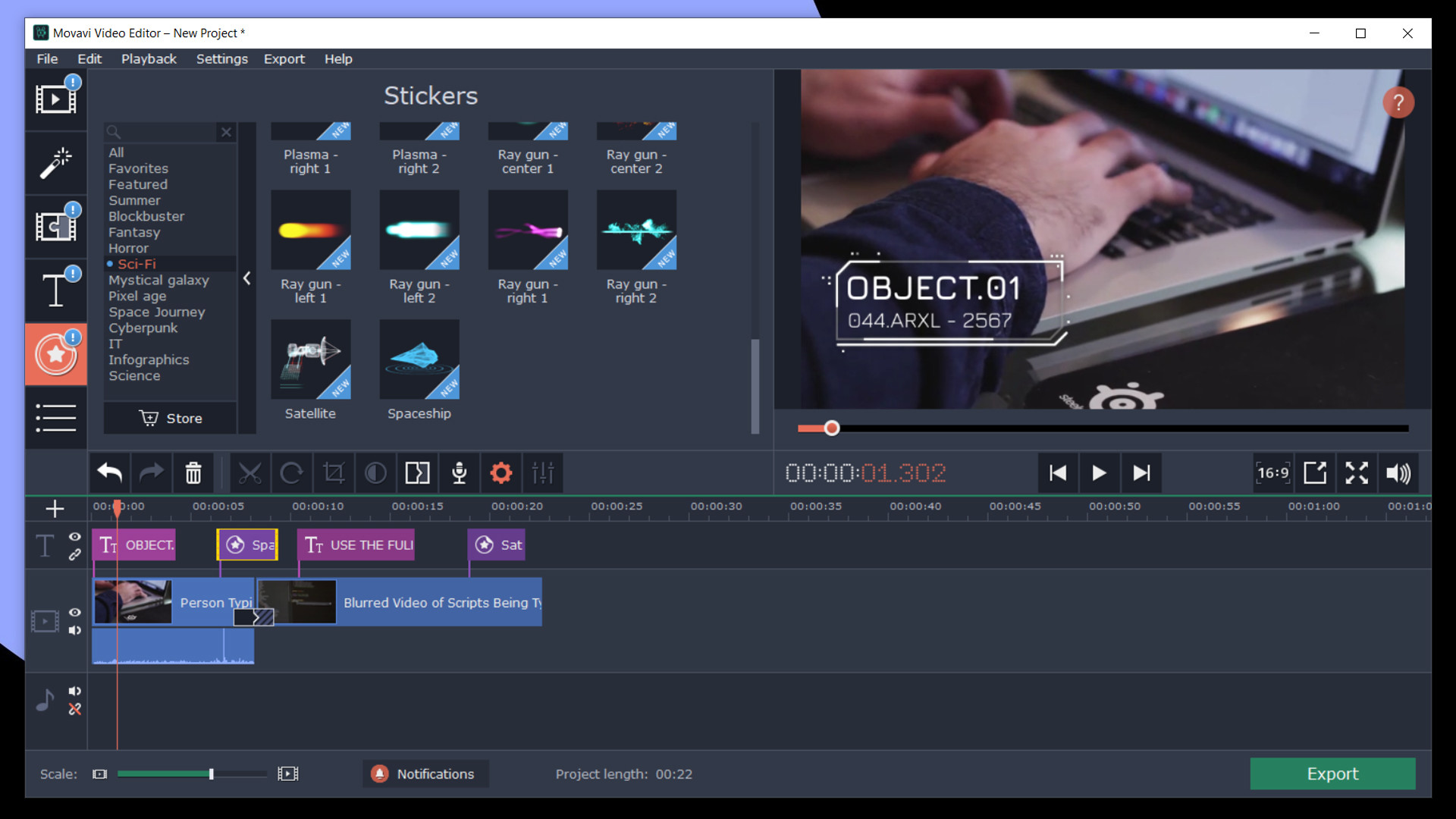The width and height of the screenshot is (1456, 819).
Task: Open the Titles panel in the sidebar
Action: click(56, 290)
